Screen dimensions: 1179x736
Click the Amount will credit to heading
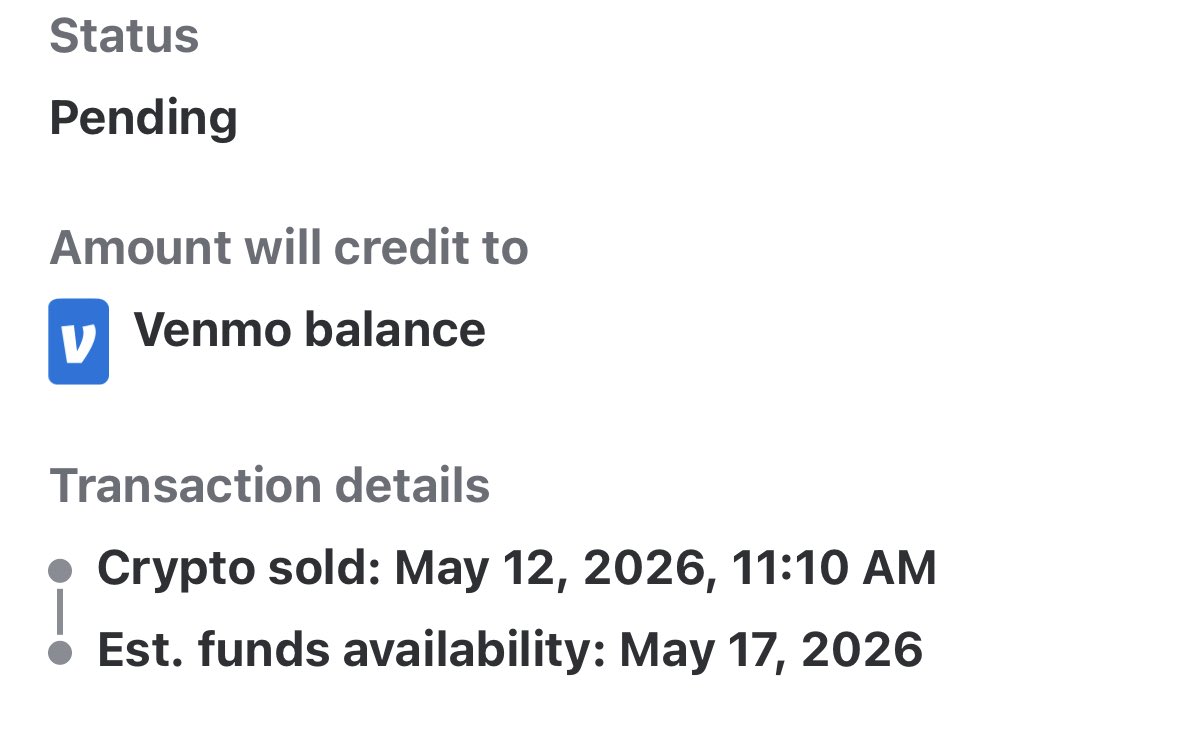pos(289,247)
